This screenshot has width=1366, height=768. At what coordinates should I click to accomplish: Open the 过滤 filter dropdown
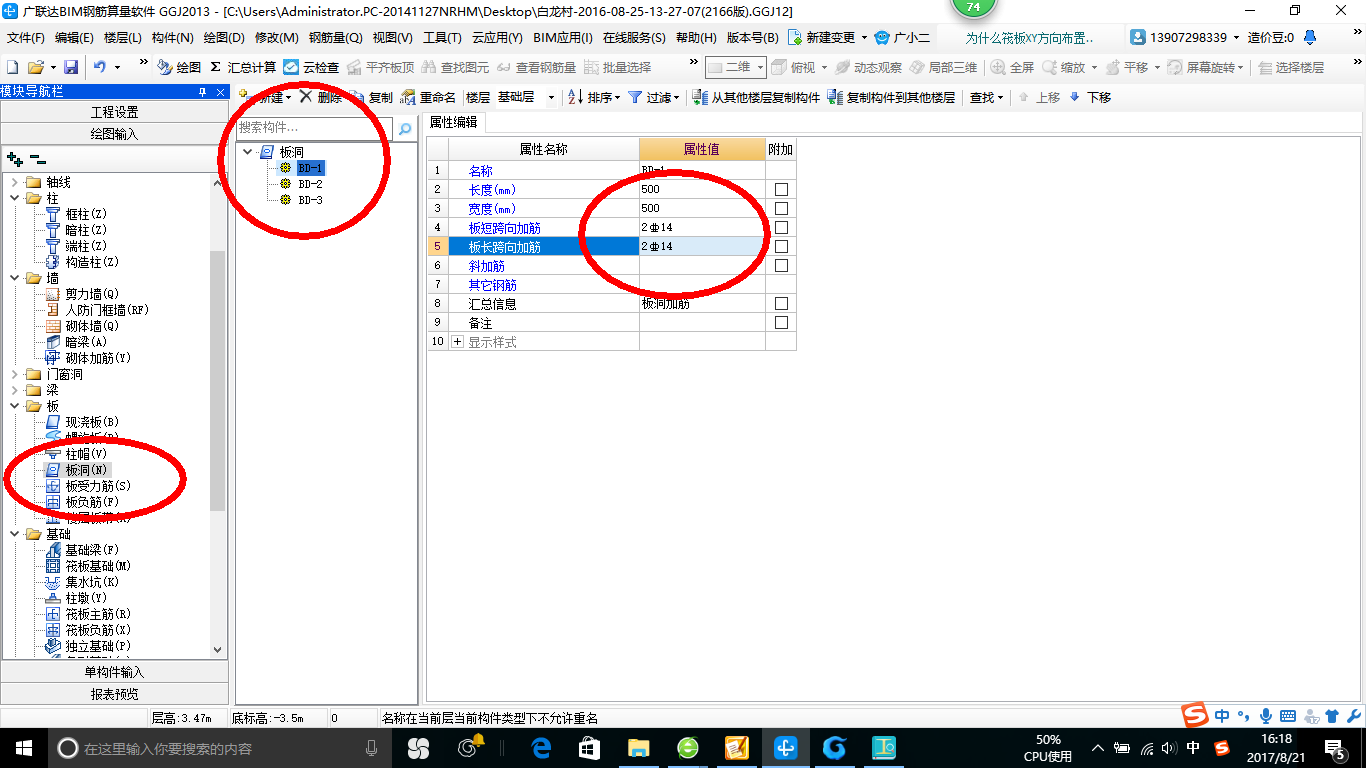[x=654, y=97]
